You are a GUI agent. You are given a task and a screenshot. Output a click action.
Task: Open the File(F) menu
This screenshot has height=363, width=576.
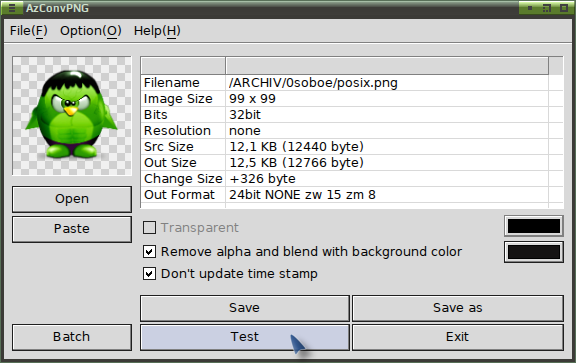click(x=29, y=31)
